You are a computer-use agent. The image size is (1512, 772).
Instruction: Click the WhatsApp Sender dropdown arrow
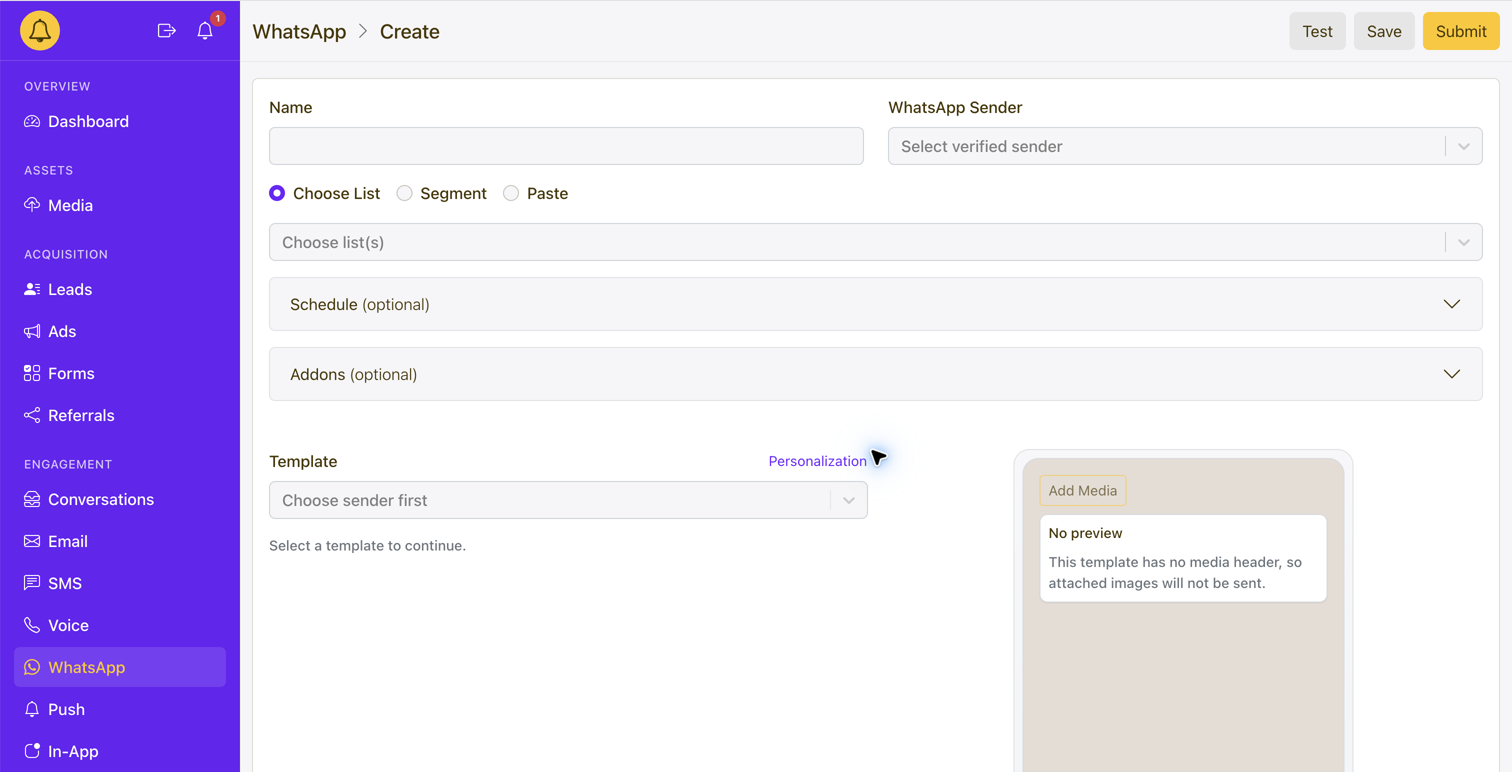[x=1464, y=146]
